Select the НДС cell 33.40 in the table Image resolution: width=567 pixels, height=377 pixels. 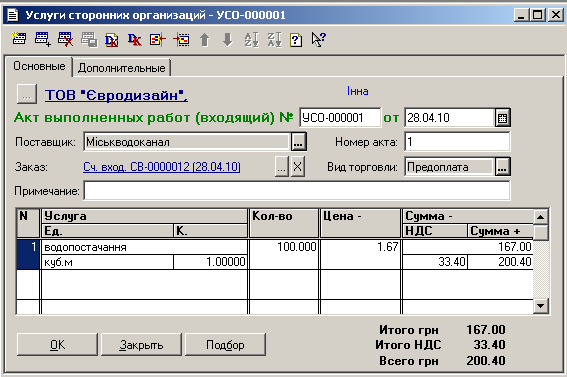[435, 262]
